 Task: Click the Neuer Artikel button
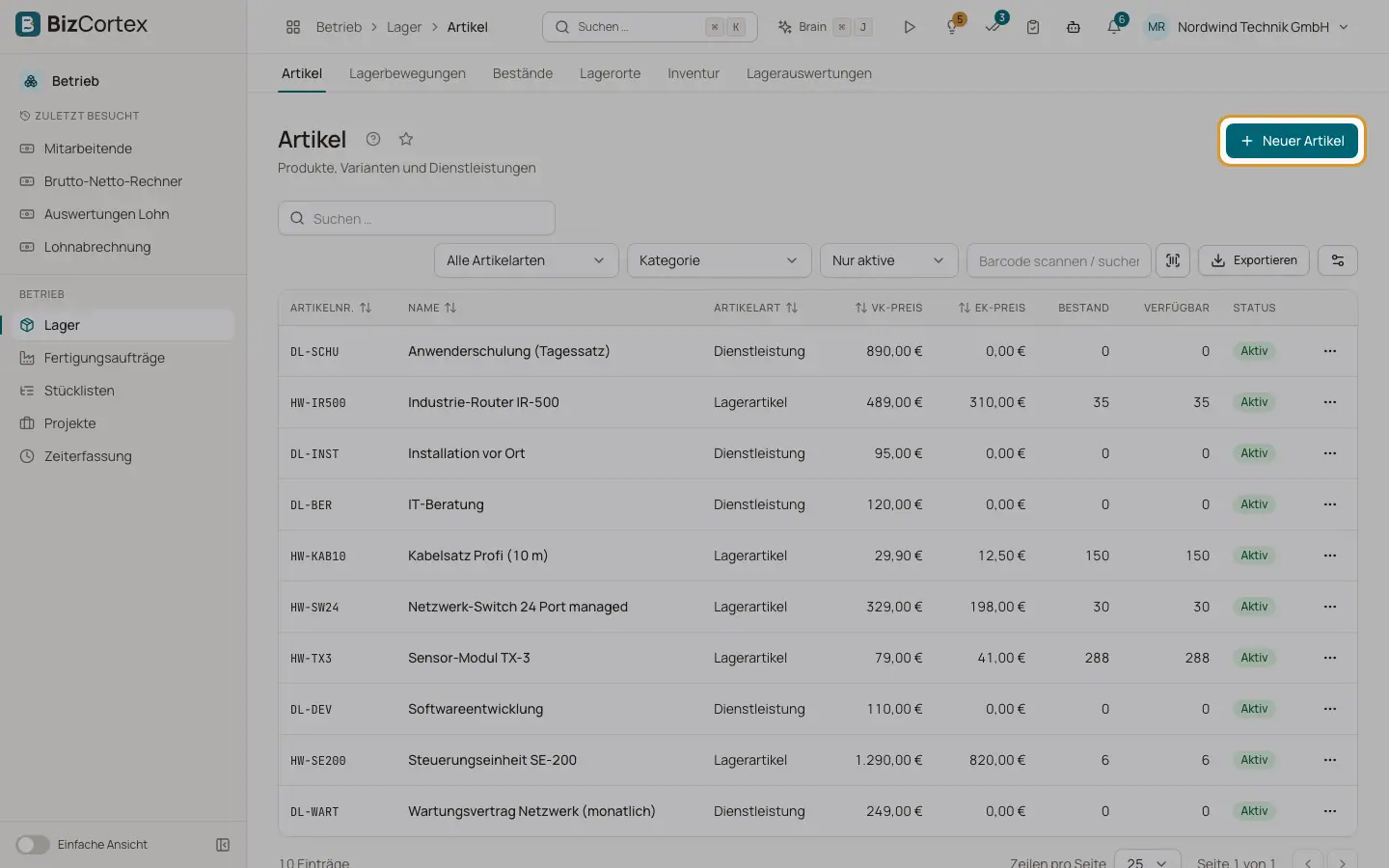pos(1292,141)
